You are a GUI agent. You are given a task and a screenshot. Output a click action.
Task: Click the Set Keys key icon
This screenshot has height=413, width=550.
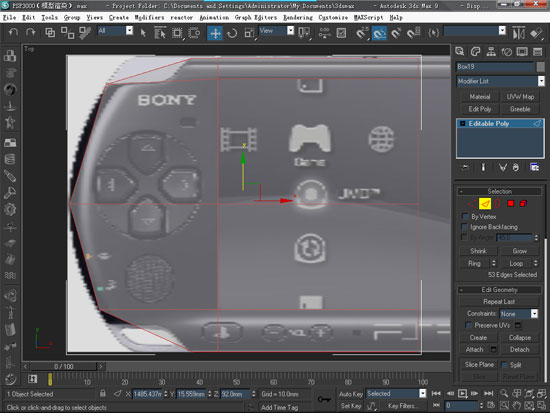[x=324, y=399]
